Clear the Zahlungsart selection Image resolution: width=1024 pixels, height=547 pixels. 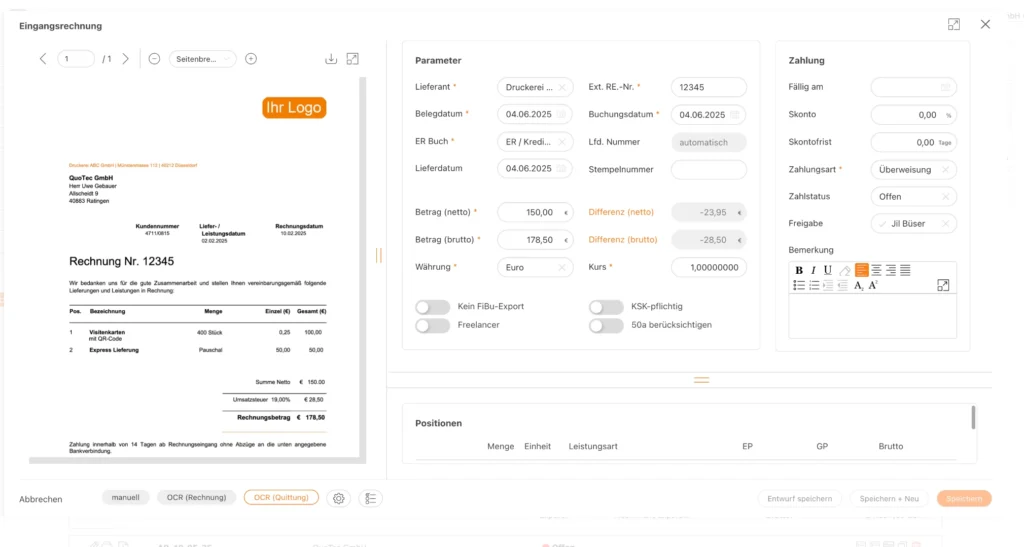[x=945, y=170]
